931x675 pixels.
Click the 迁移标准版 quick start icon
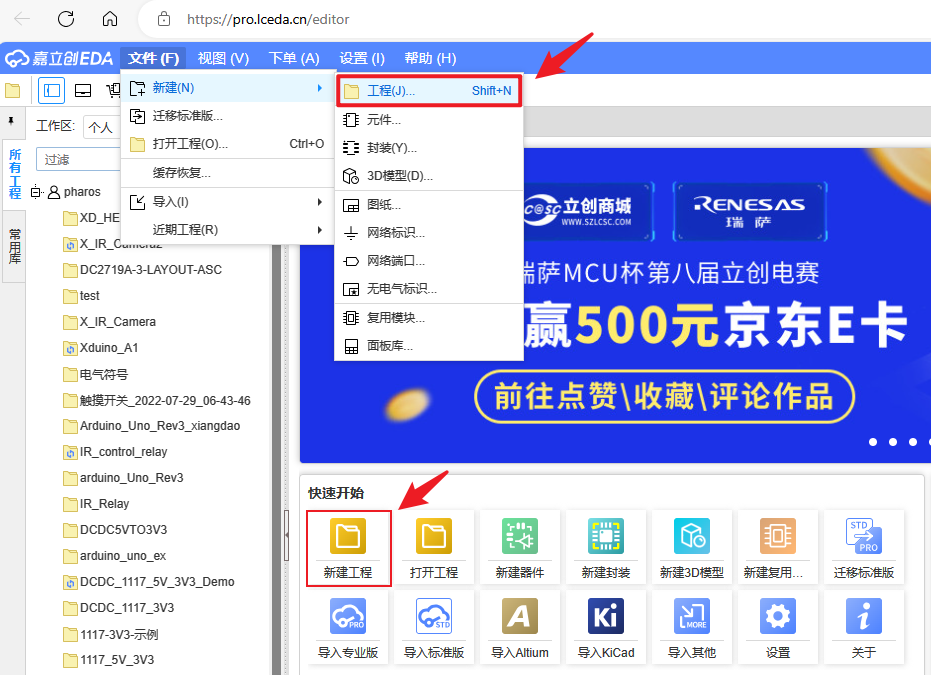point(864,536)
